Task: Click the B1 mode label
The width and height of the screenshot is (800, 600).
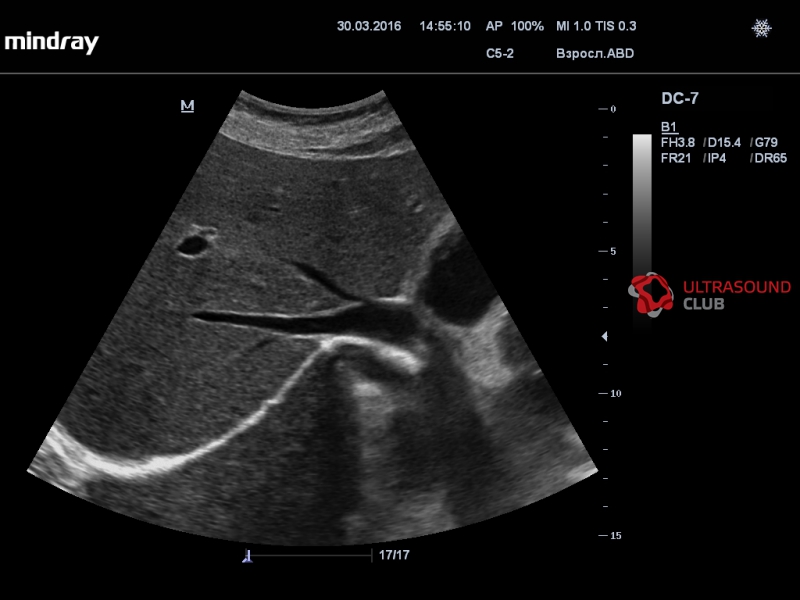Action: click(669, 127)
